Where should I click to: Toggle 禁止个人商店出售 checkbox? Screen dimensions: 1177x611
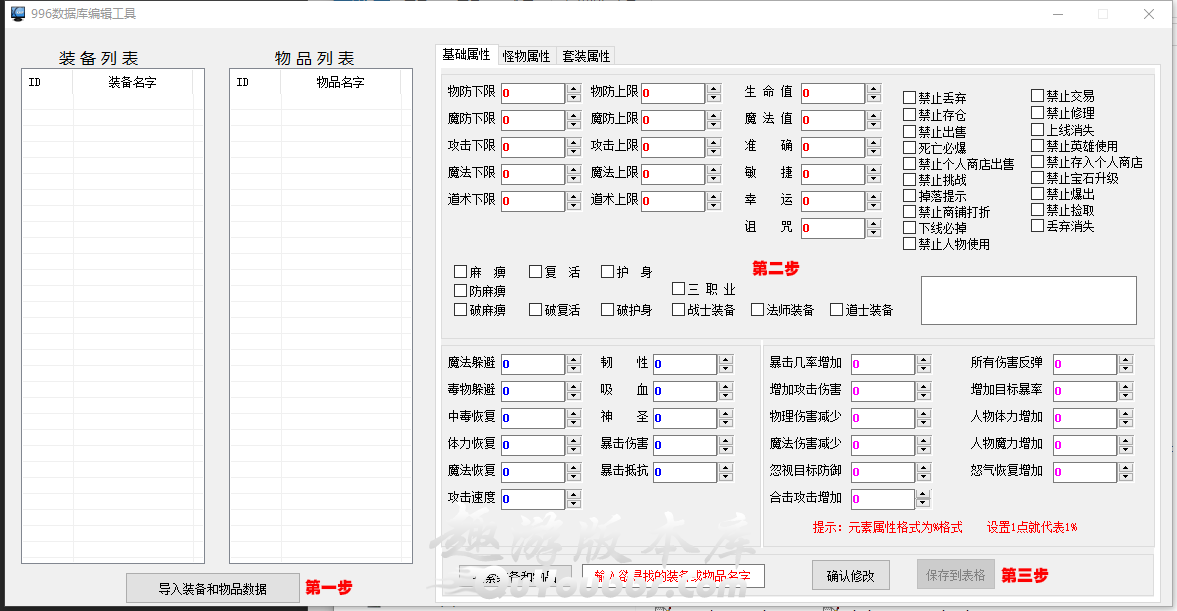909,163
